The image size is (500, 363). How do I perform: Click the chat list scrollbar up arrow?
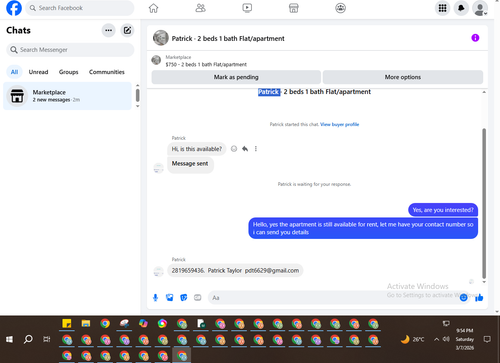[138, 86]
